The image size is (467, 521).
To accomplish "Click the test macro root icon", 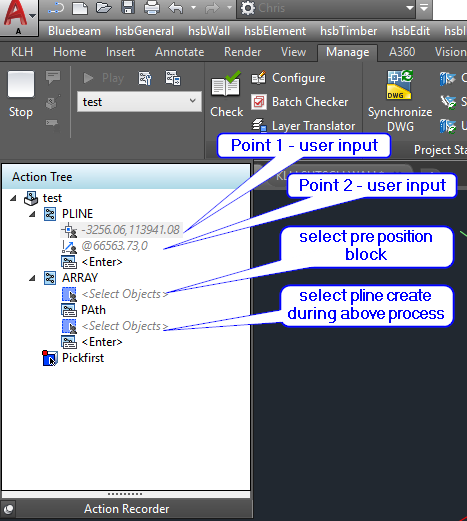I will point(31,198).
